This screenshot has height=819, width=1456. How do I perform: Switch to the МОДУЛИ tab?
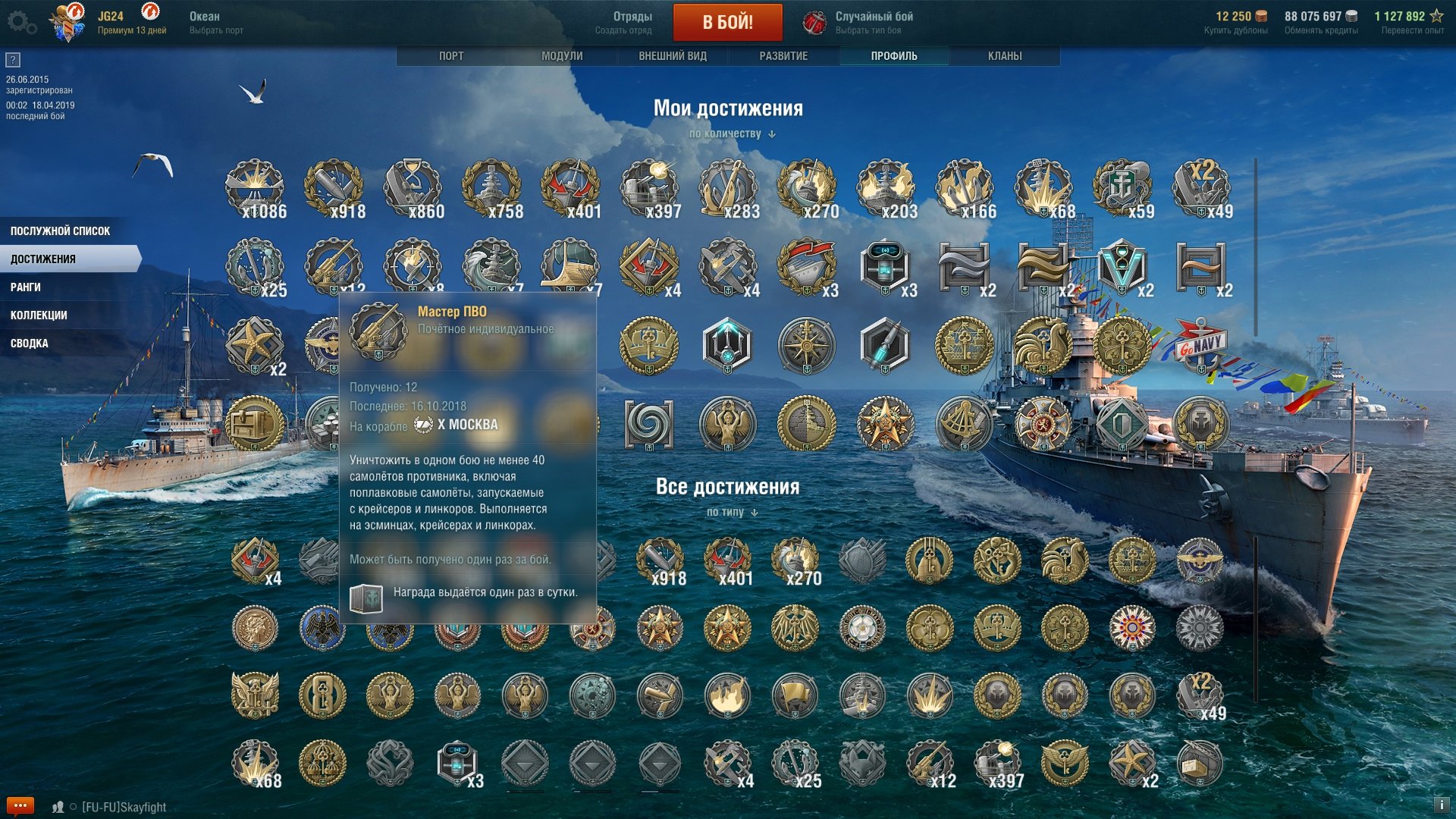point(562,56)
